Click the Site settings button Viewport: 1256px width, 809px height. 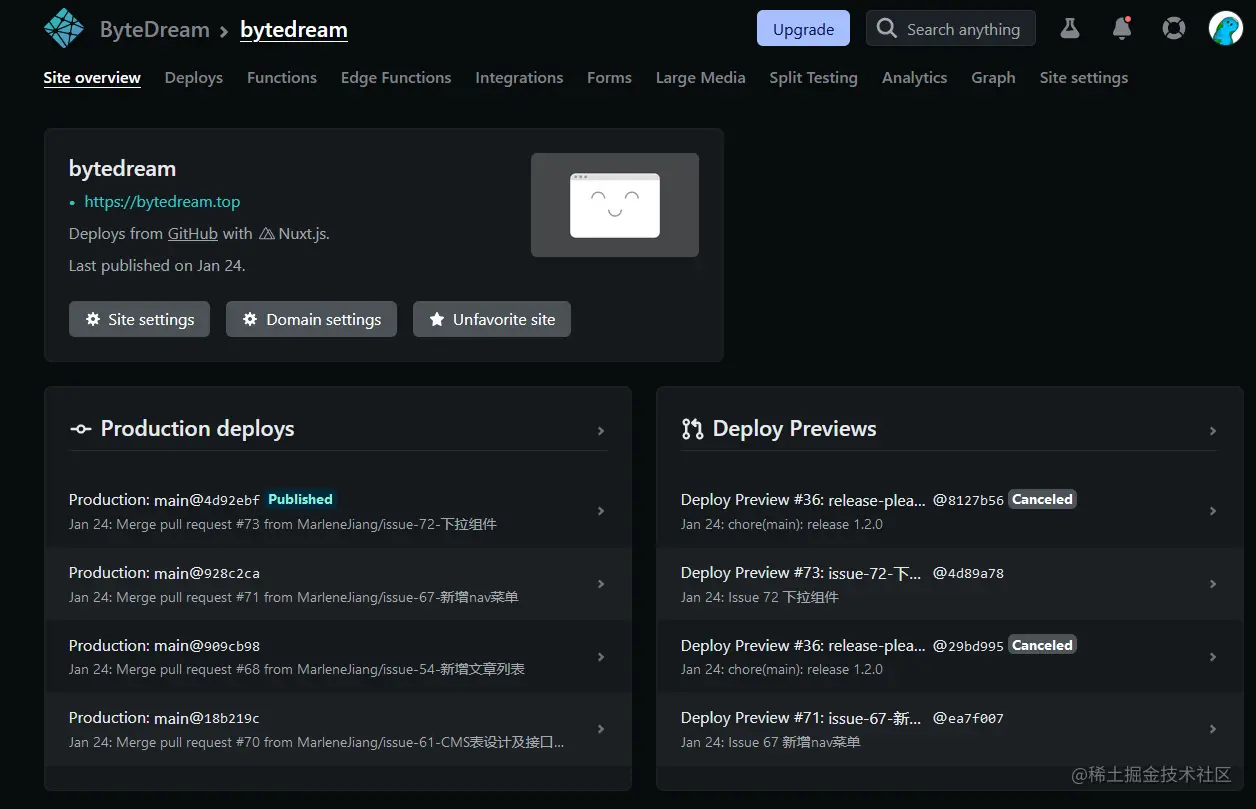tap(139, 319)
